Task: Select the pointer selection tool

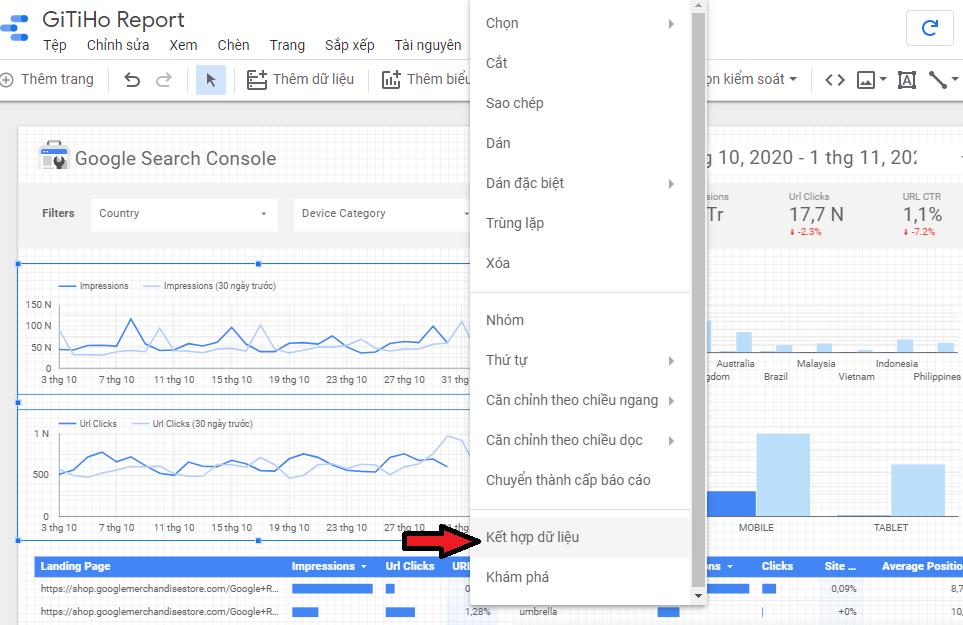Action: (211, 80)
